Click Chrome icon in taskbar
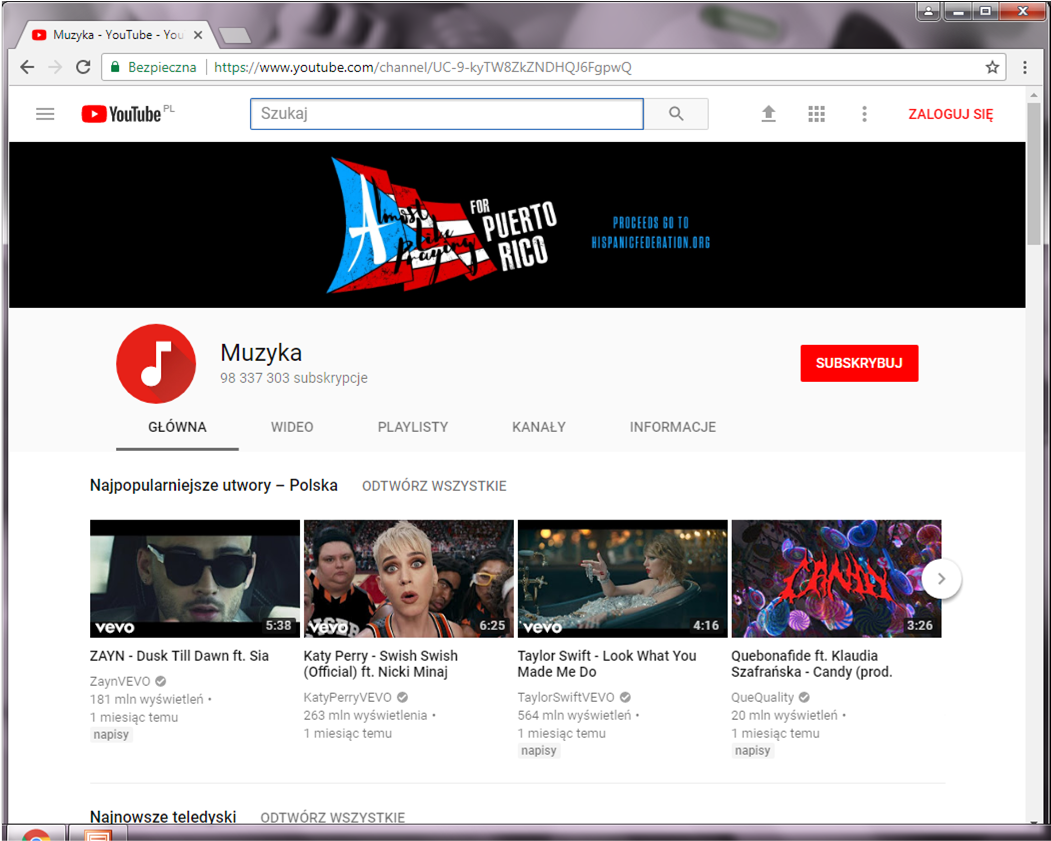This screenshot has width=1051, height=841. [x=37, y=834]
